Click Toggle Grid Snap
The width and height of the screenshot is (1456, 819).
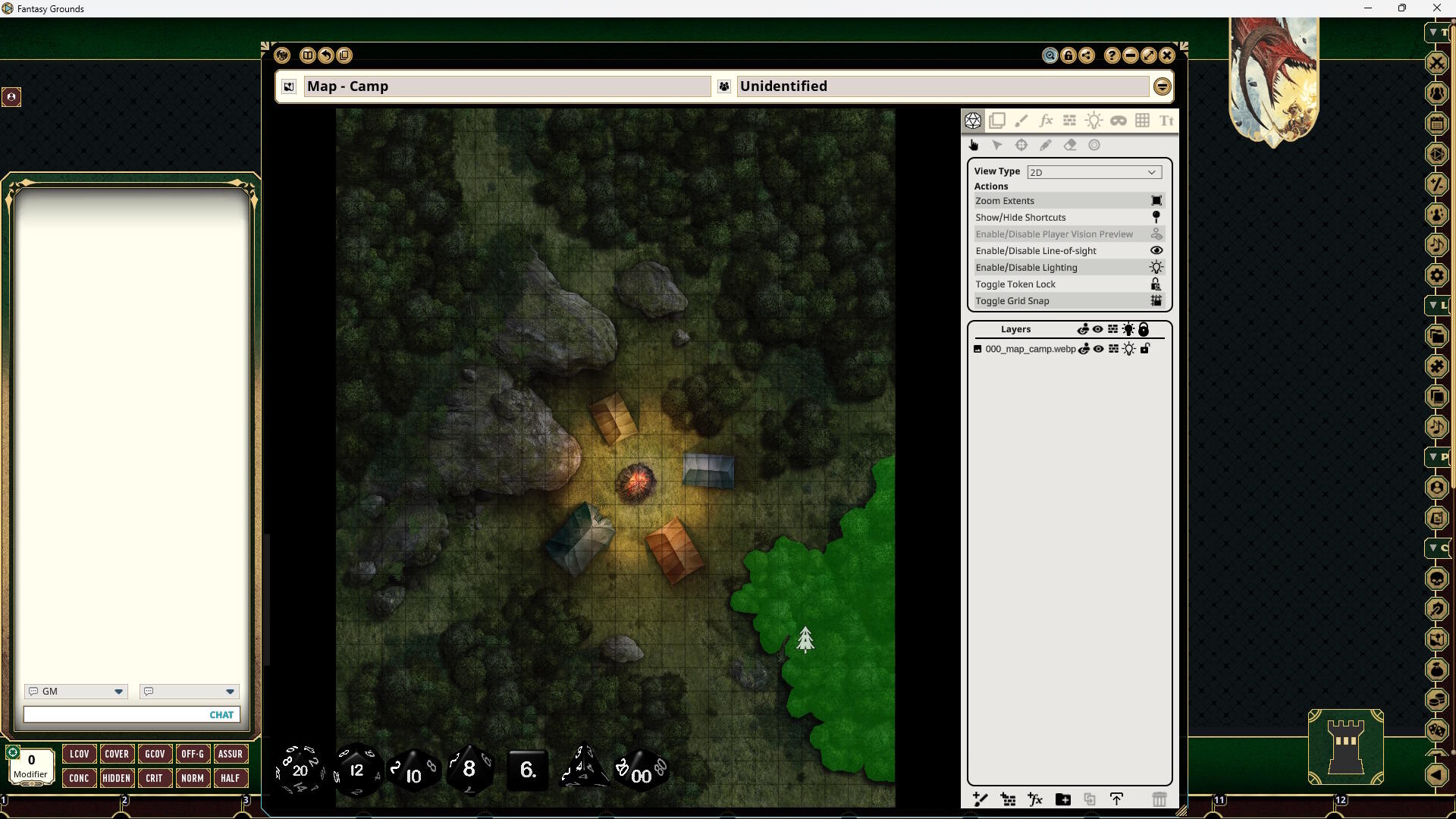[1069, 301]
